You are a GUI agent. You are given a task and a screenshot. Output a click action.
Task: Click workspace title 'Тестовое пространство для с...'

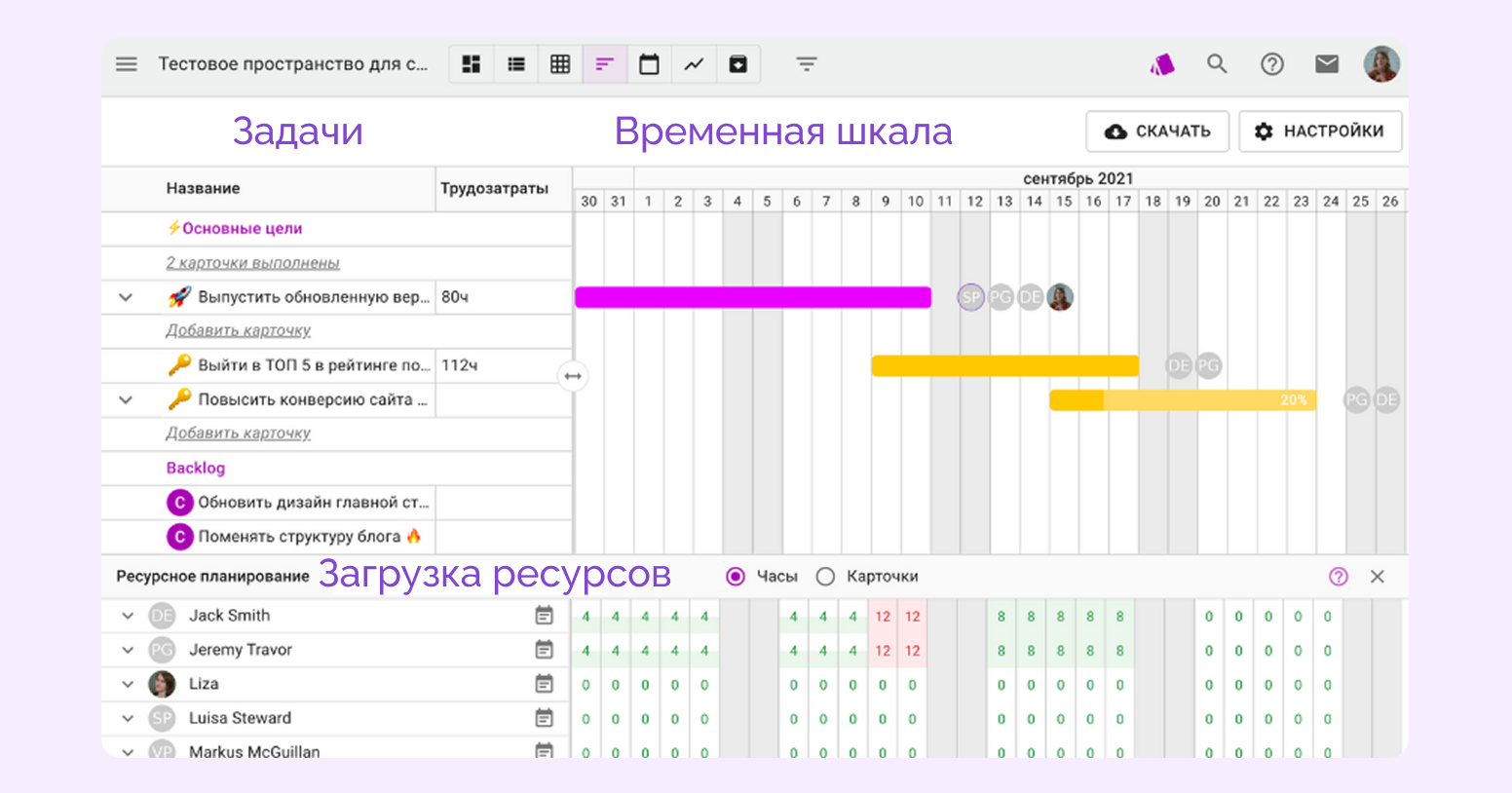pos(292,64)
